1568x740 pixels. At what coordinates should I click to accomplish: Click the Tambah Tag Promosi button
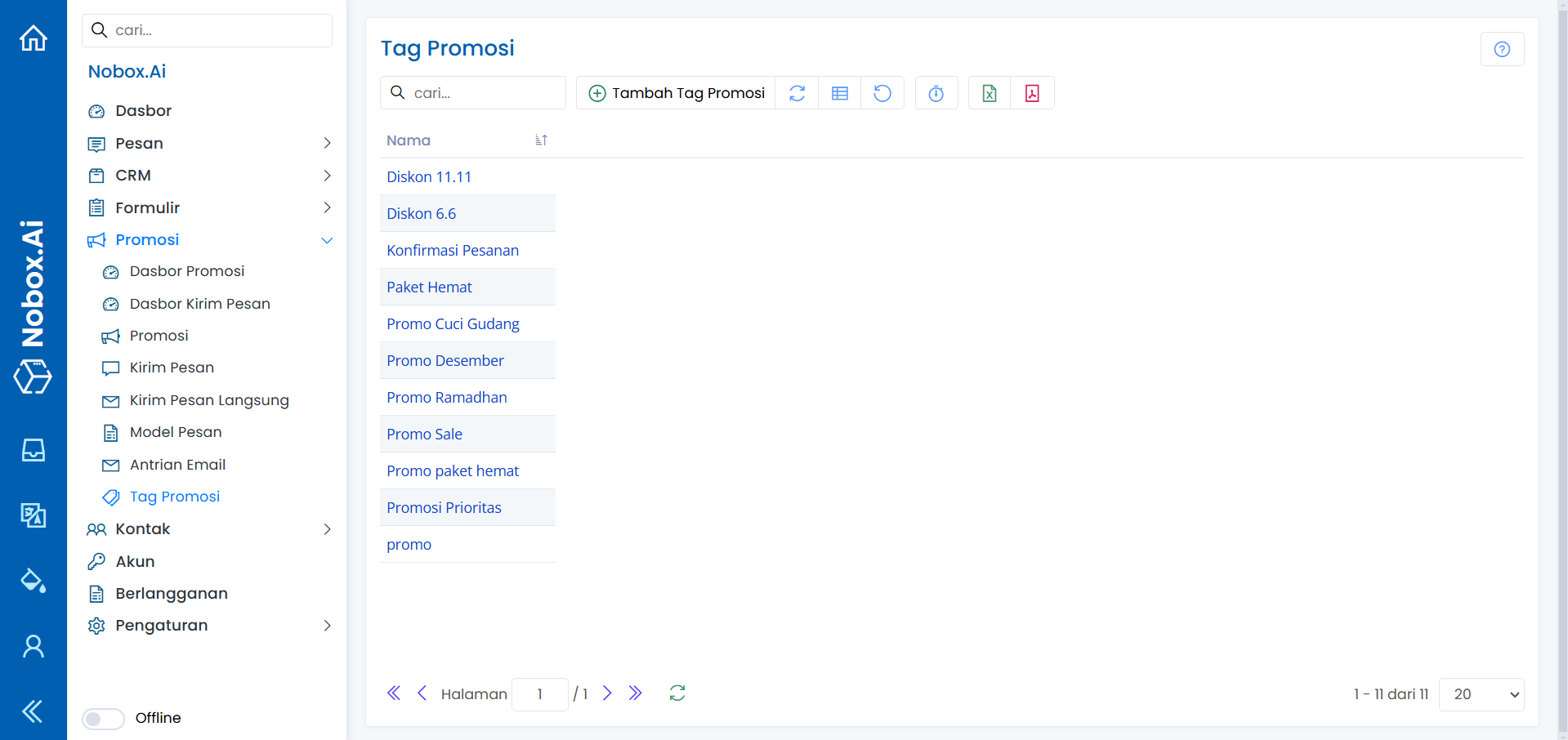676,93
